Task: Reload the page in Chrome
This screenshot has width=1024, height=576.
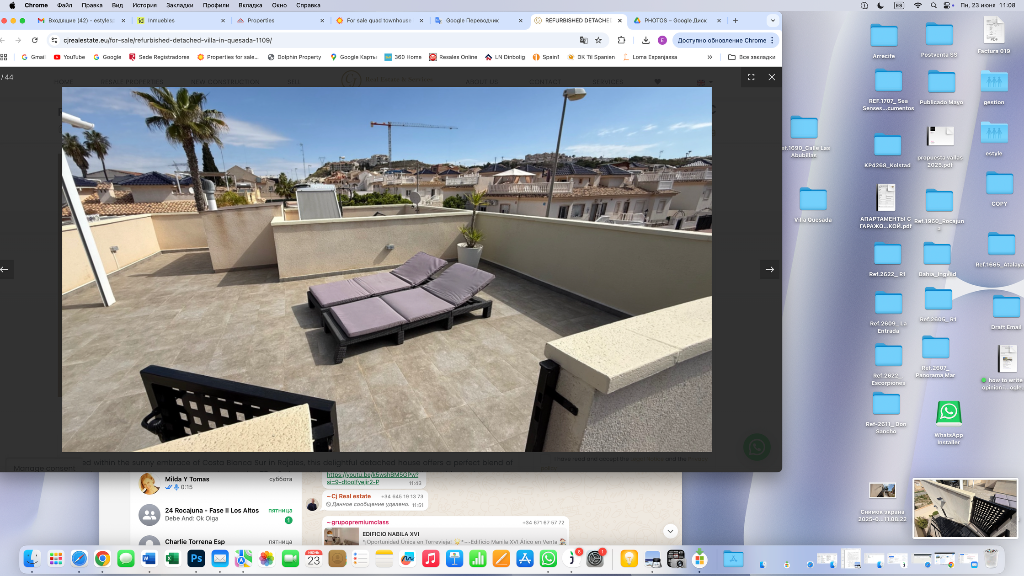Action: tap(33, 40)
